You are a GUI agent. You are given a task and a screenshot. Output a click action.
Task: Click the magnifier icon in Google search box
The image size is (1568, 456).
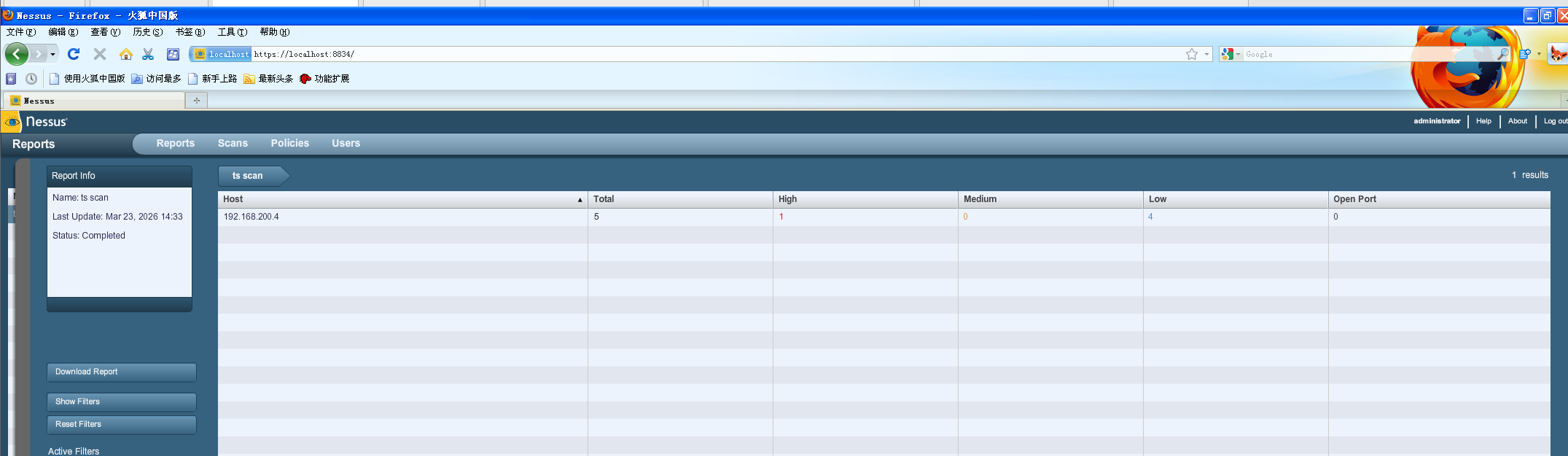click(x=1502, y=54)
